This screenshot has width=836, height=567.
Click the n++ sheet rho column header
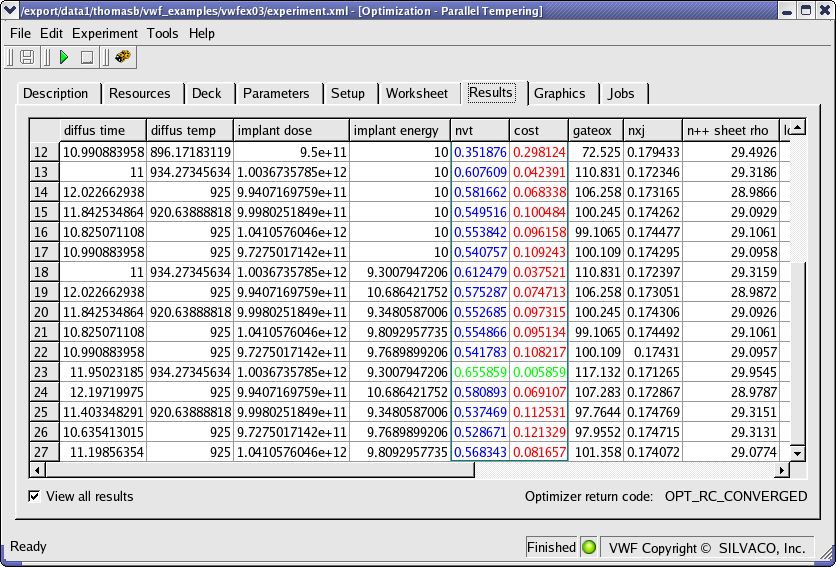[731, 131]
